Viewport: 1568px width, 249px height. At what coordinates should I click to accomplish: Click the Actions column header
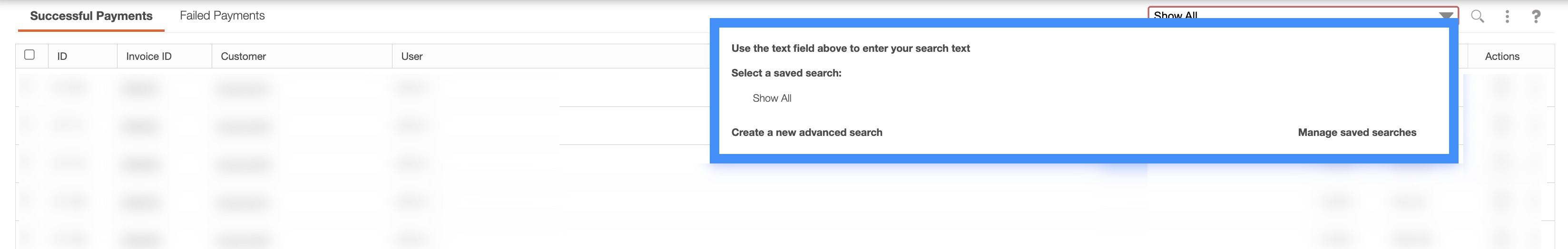[x=1502, y=57]
